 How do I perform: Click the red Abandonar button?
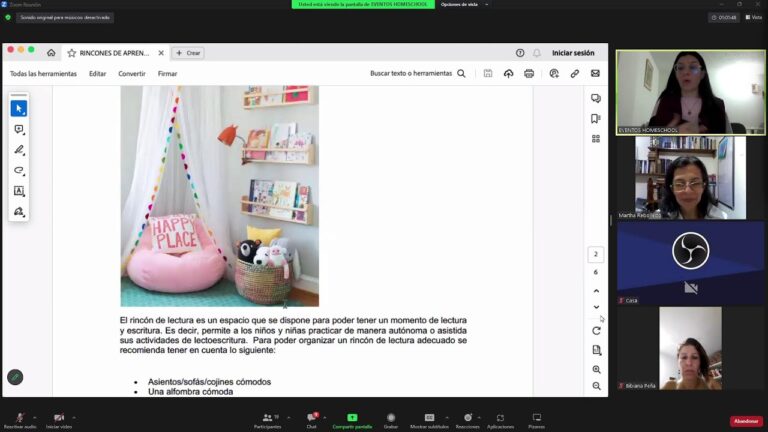click(746, 421)
